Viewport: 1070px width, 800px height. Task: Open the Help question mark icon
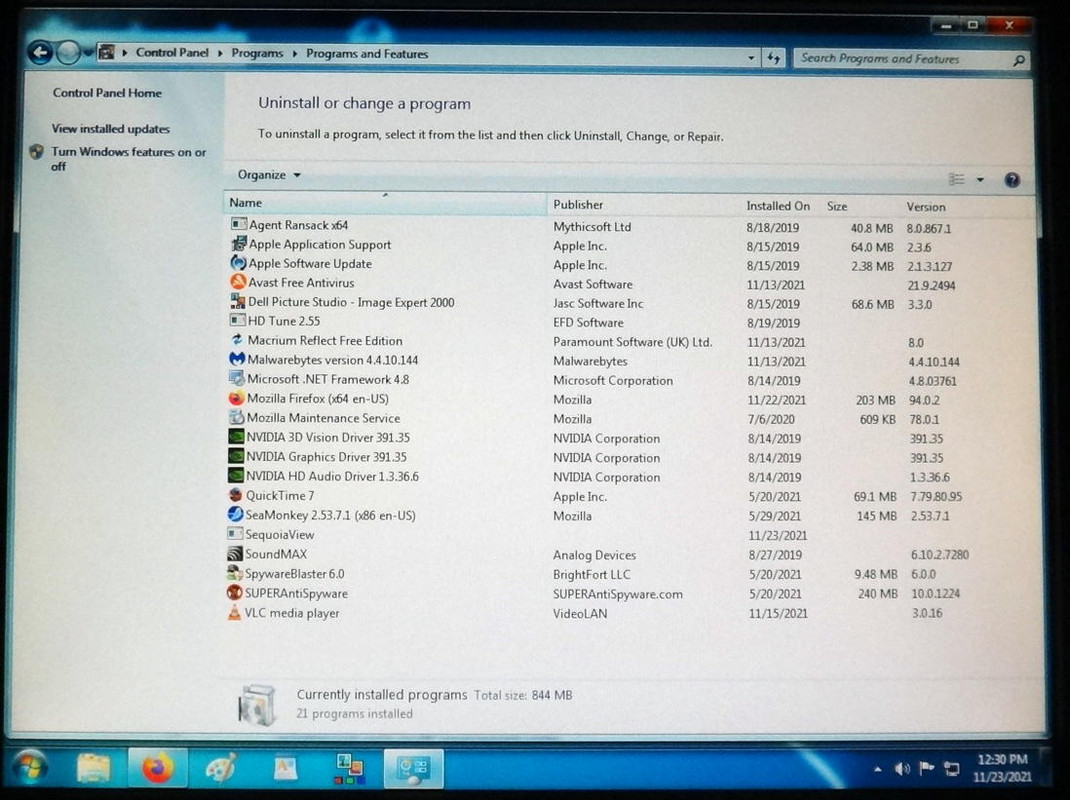click(1012, 180)
